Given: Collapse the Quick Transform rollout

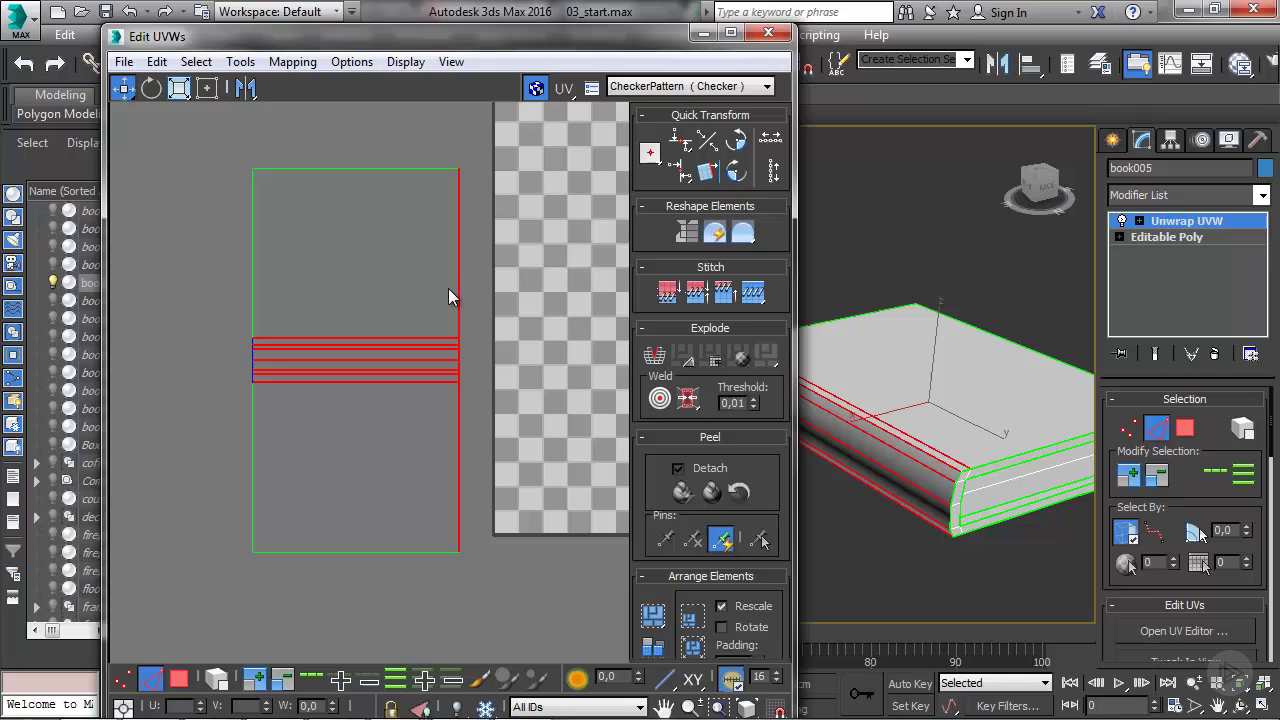Looking at the screenshot, I should tap(642, 115).
